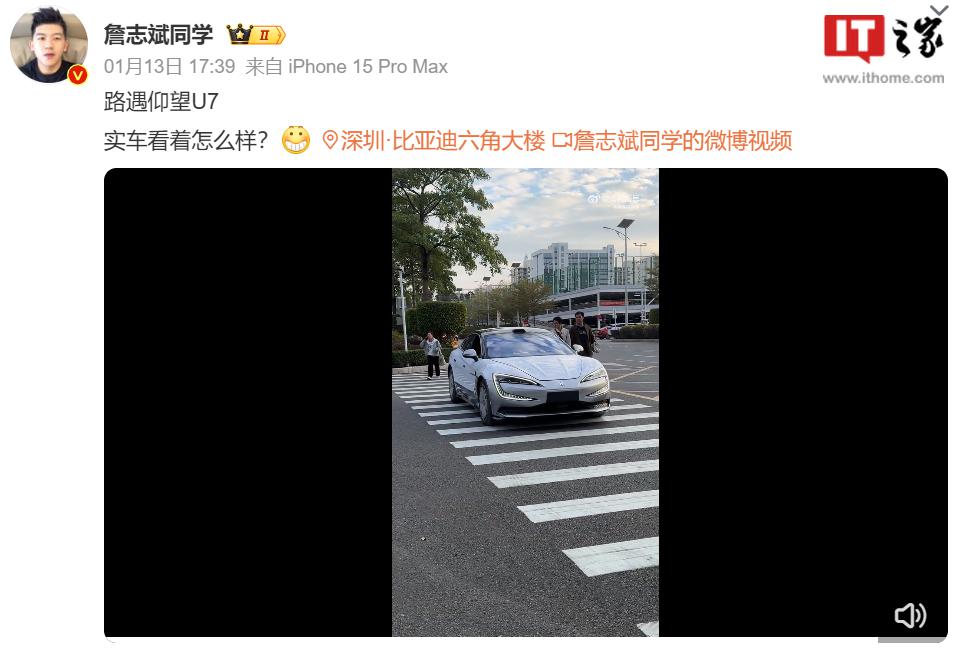
Task: Play the video of the silver car
Action: click(x=525, y=402)
